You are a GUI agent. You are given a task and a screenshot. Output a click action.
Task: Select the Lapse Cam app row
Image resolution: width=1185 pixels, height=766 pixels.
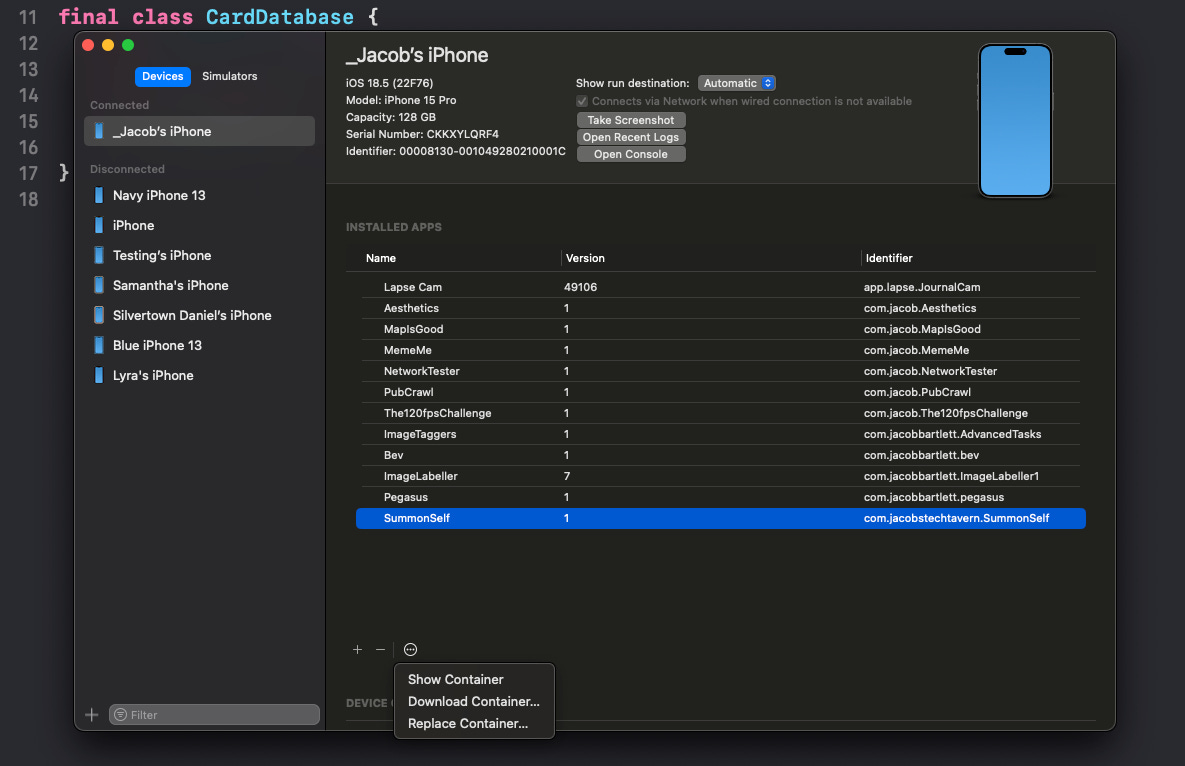(x=721, y=287)
